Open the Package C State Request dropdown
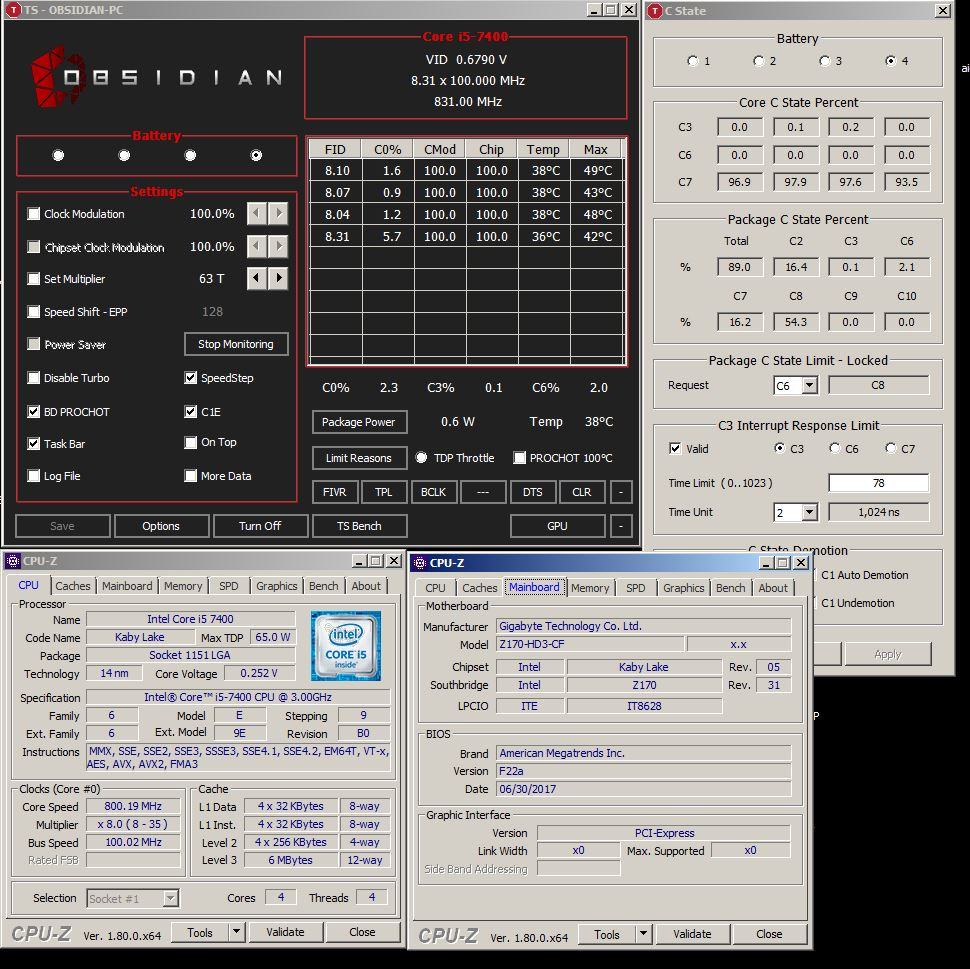The height and width of the screenshot is (969, 970). [x=809, y=385]
